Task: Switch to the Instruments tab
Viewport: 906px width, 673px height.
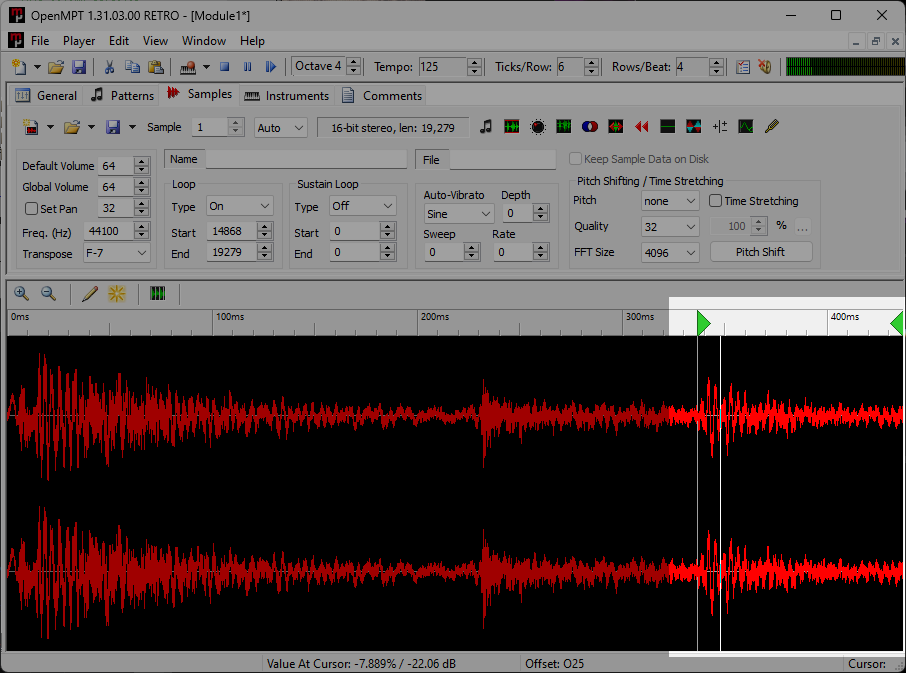Action: coord(286,96)
